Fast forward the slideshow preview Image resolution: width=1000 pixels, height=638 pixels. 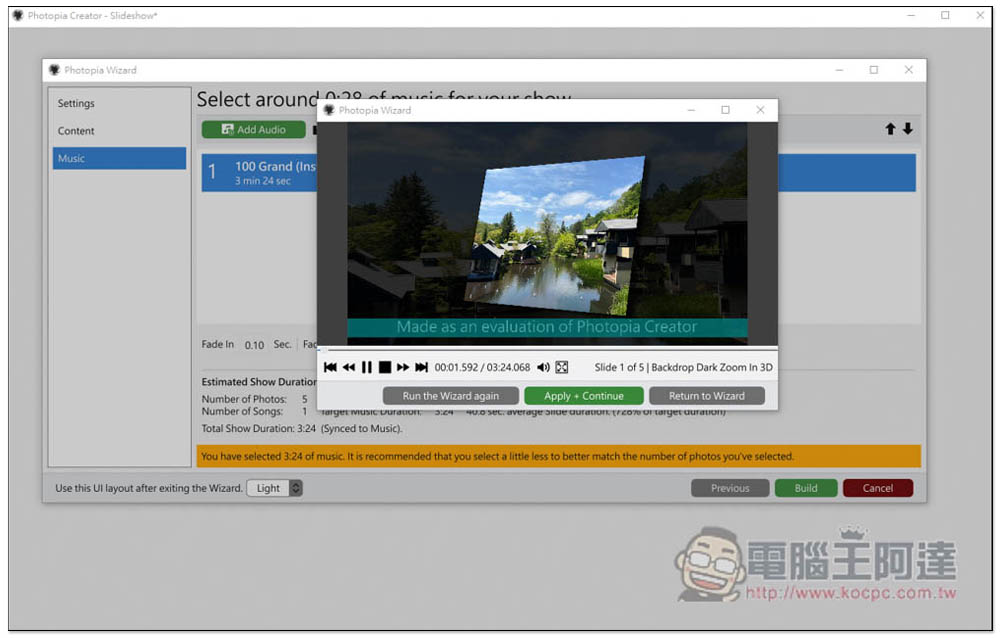point(403,367)
